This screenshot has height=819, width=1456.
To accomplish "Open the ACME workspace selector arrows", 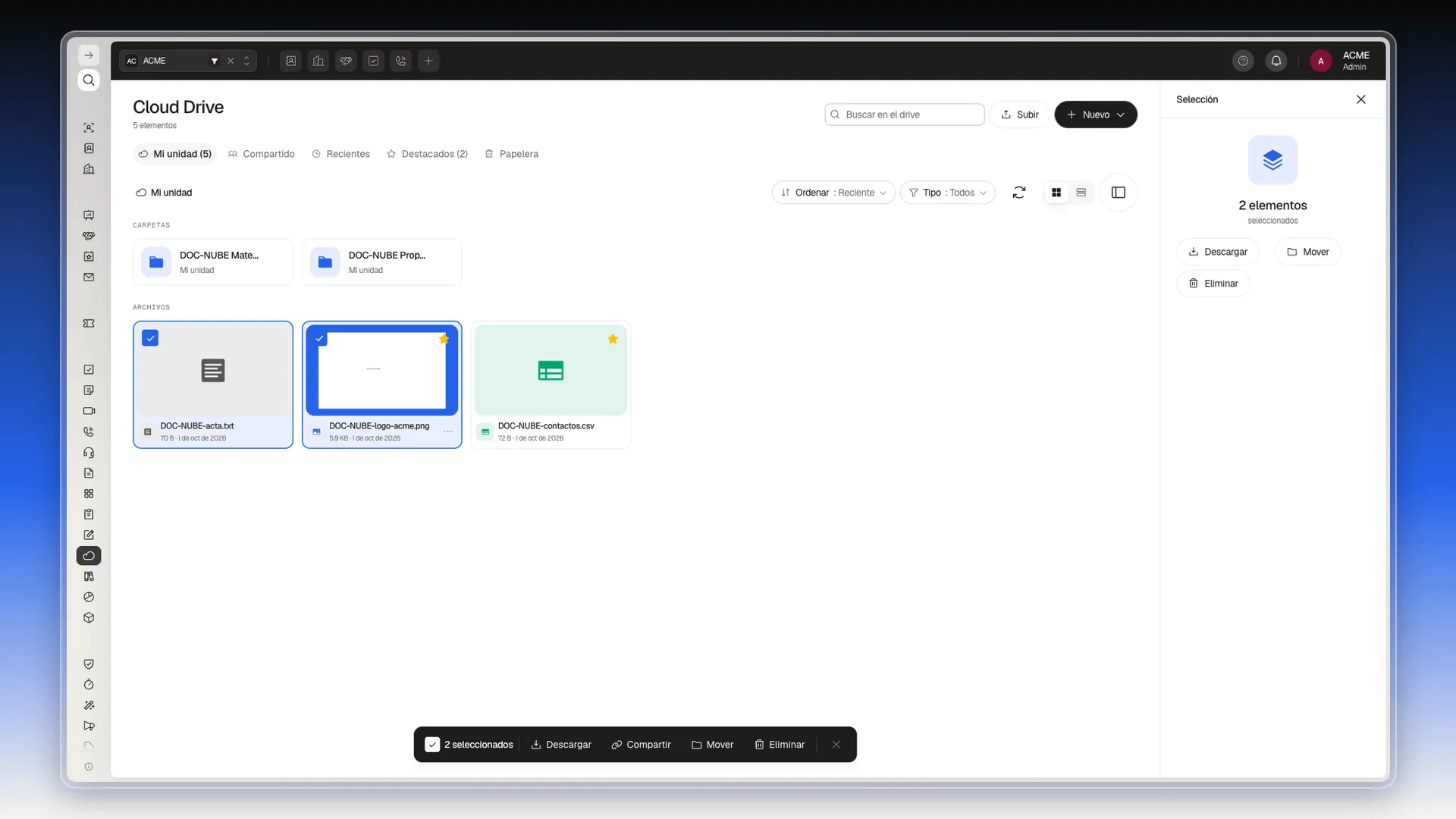I will (x=246, y=61).
